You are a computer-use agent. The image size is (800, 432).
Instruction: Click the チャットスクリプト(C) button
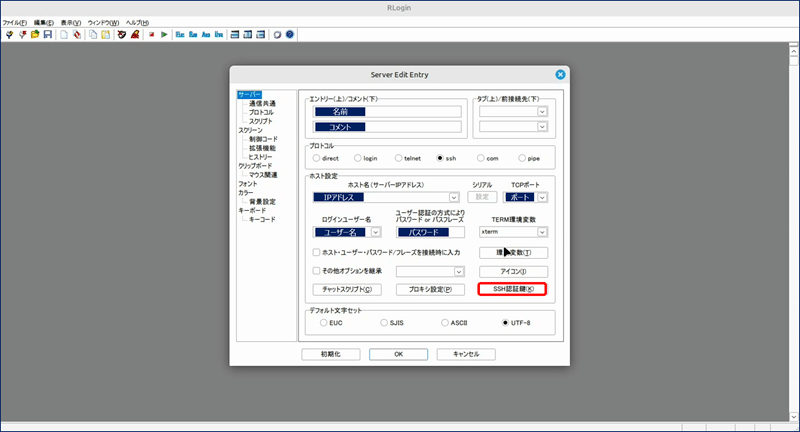(347, 289)
